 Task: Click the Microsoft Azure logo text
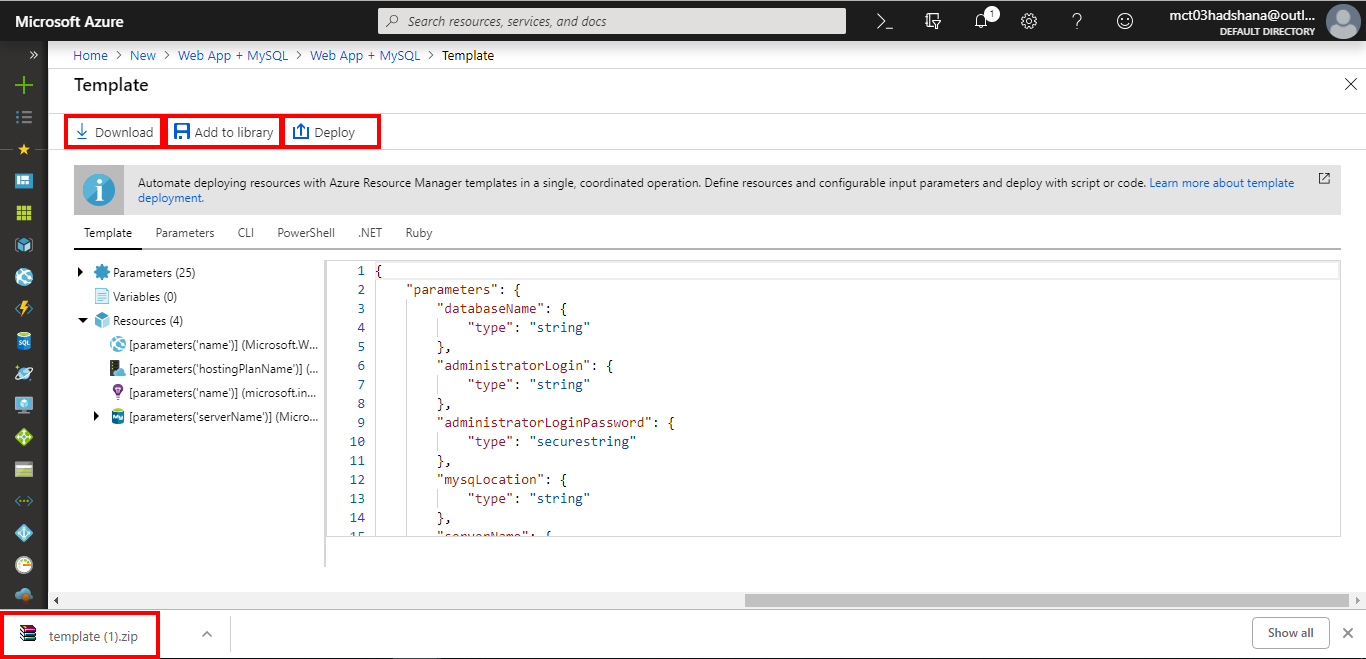pos(70,21)
